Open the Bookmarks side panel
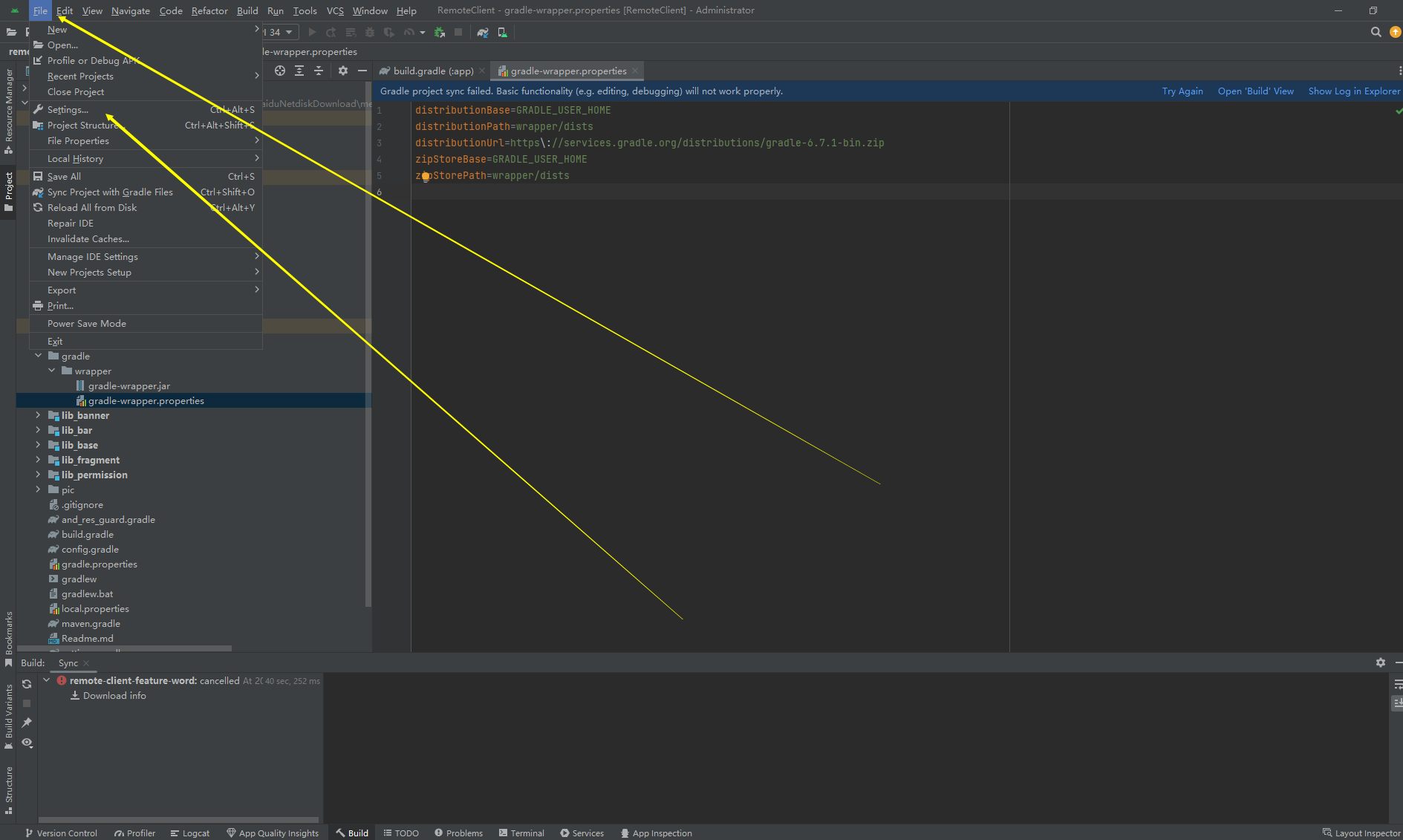The image size is (1403, 840). point(8,638)
